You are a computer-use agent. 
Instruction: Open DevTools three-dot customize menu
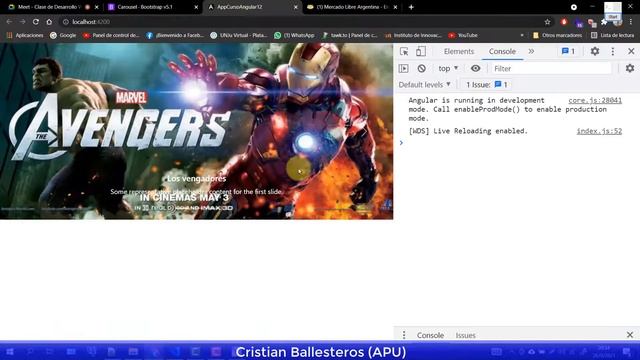pos(613,51)
